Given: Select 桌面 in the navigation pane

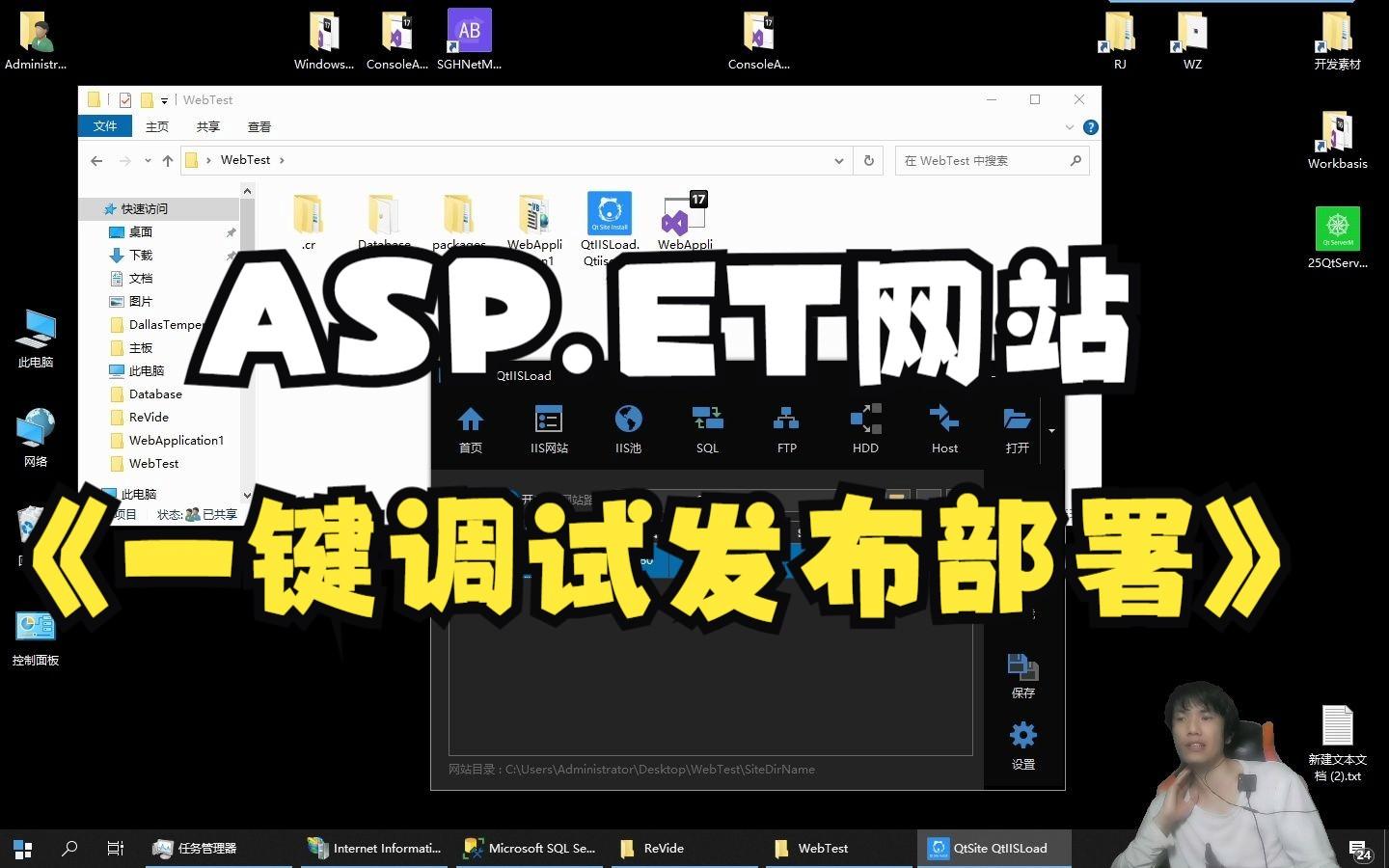Looking at the screenshot, I should [141, 231].
